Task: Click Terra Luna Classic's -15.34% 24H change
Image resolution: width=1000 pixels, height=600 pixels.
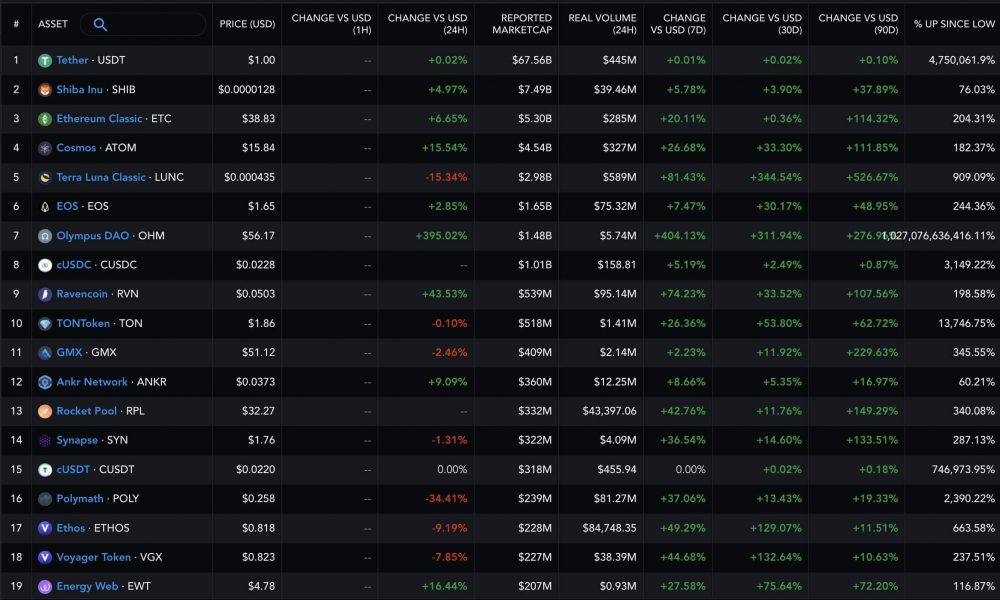Action: point(446,177)
